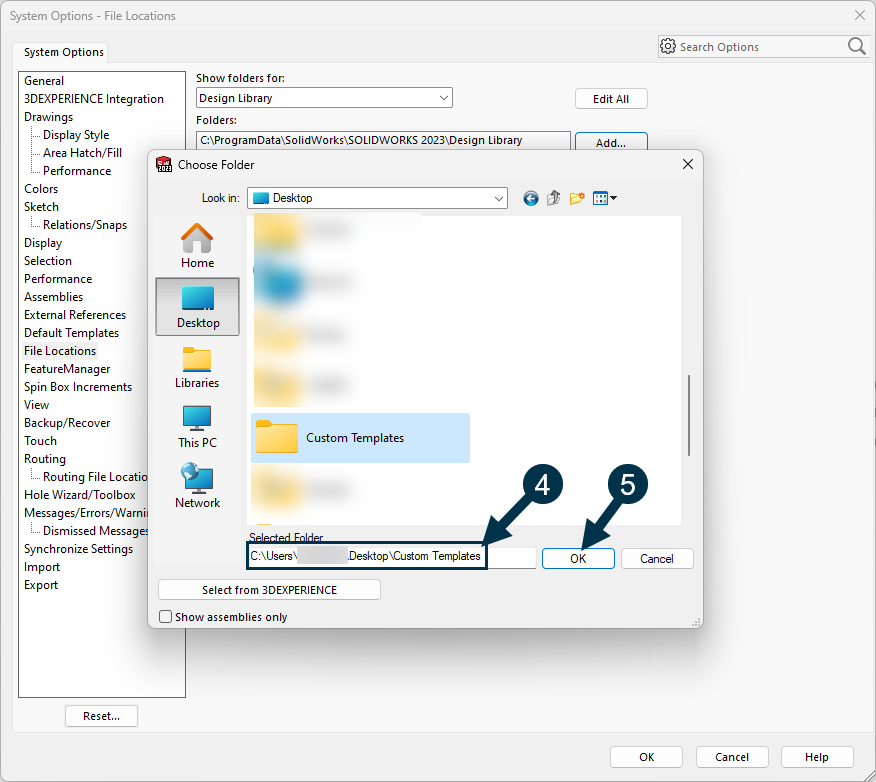The width and height of the screenshot is (876, 782).
Task: Select Synchronize Settings in options tree
Action: pos(78,549)
